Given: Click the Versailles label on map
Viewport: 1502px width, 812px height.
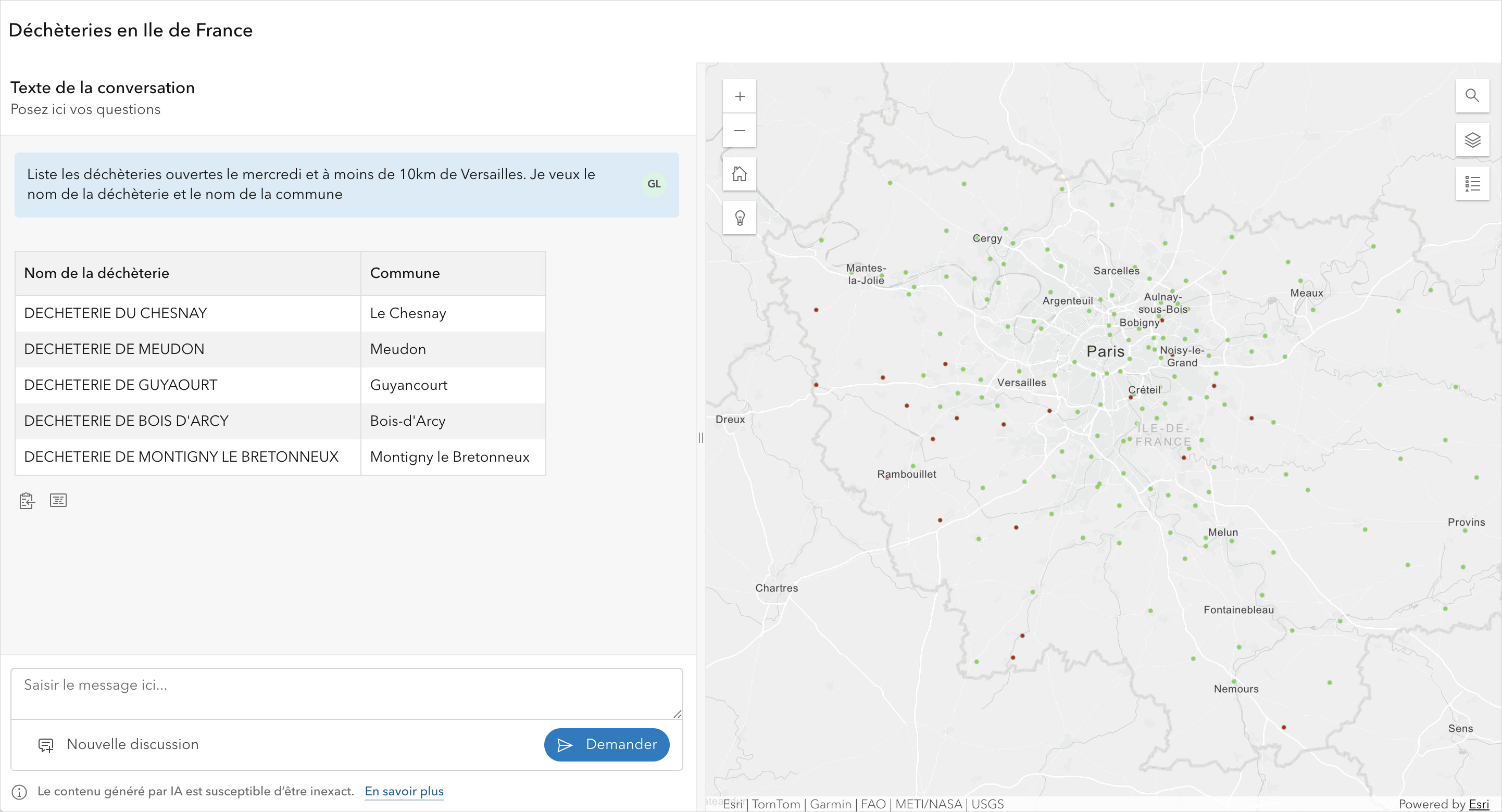Looking at the screenshot, I should (1021, 383).
